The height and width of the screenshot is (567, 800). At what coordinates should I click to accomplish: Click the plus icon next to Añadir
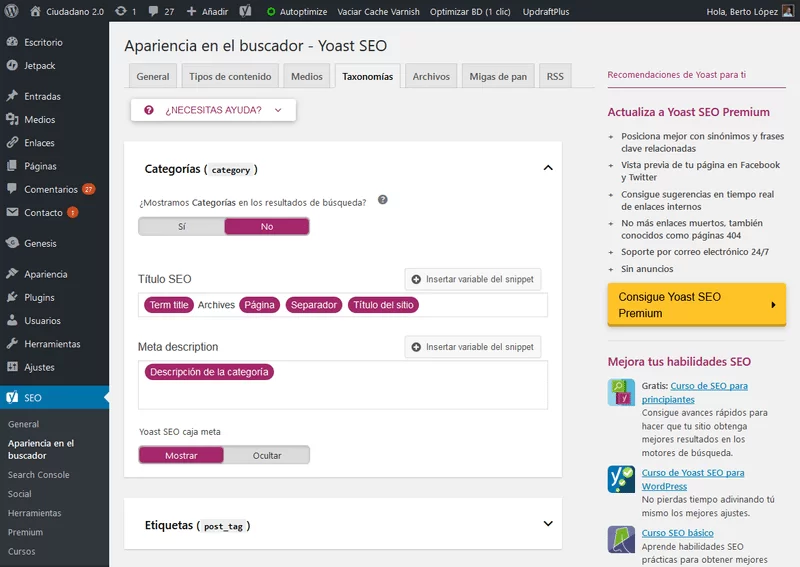pyautogui.click(x=191, y=11)
